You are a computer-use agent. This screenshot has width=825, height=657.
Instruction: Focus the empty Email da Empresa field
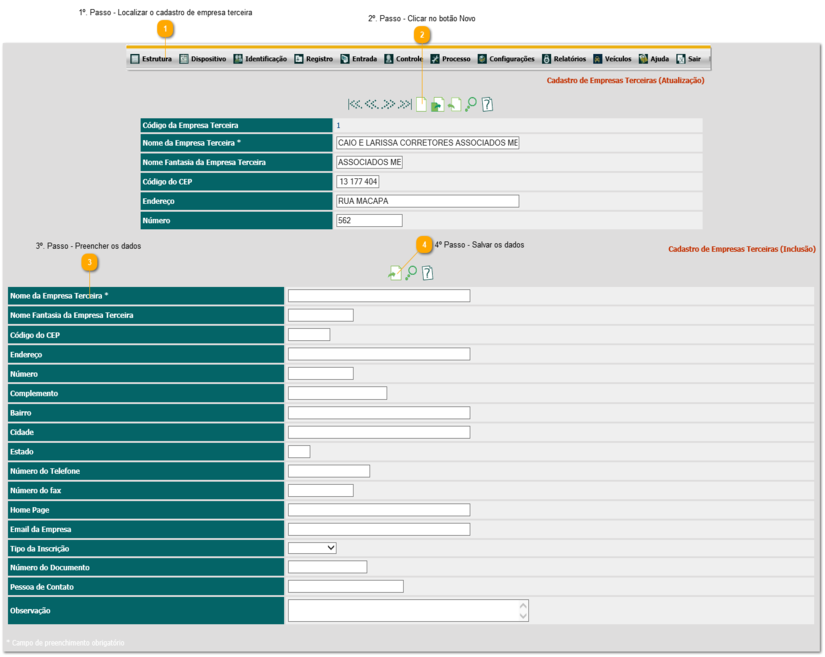click(x=378, y=529)
